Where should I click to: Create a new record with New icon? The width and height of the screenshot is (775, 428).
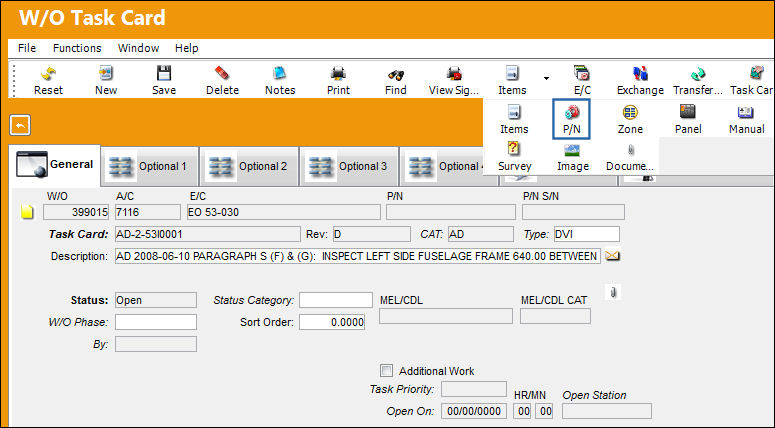tap(106, 80)
